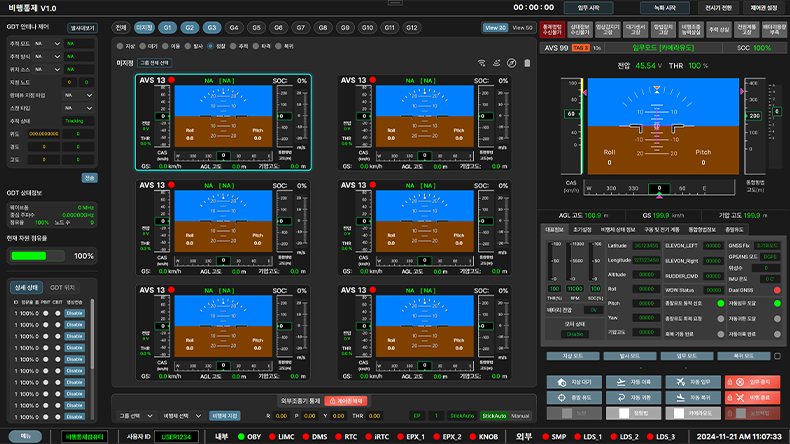Screen dimensions: 790x444
Task: Switch to the G4 group tab
Action: (x=234, y=28)
